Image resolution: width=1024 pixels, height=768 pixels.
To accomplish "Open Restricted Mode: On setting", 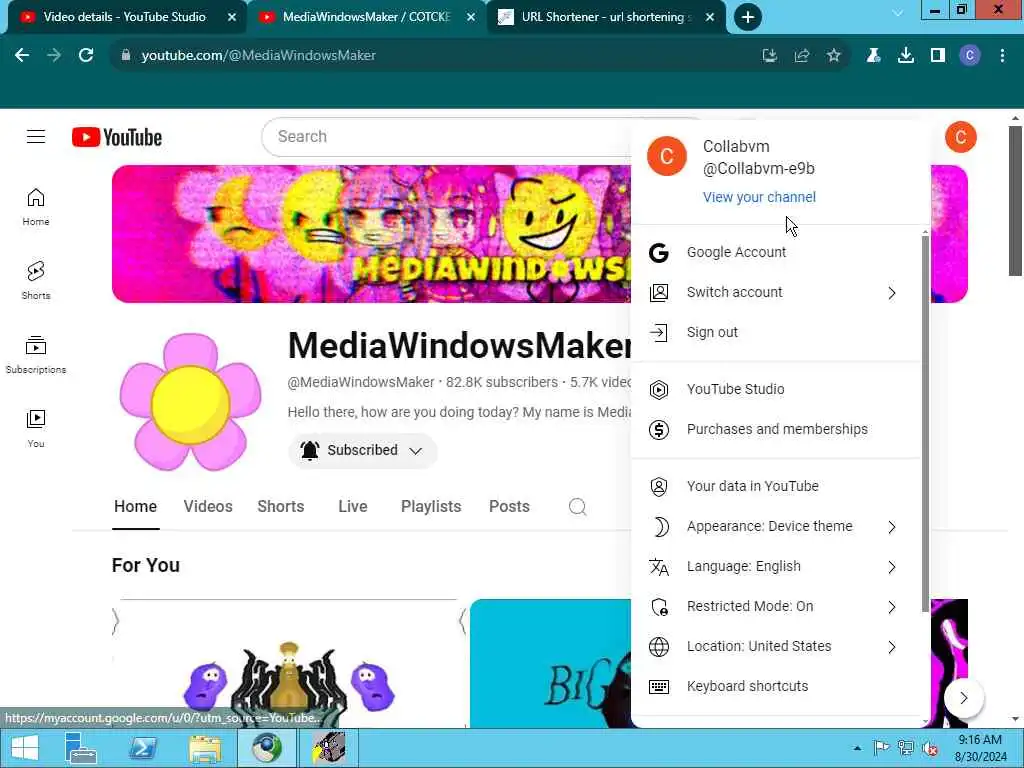I will pyautogui.click(x=776, y=607).
